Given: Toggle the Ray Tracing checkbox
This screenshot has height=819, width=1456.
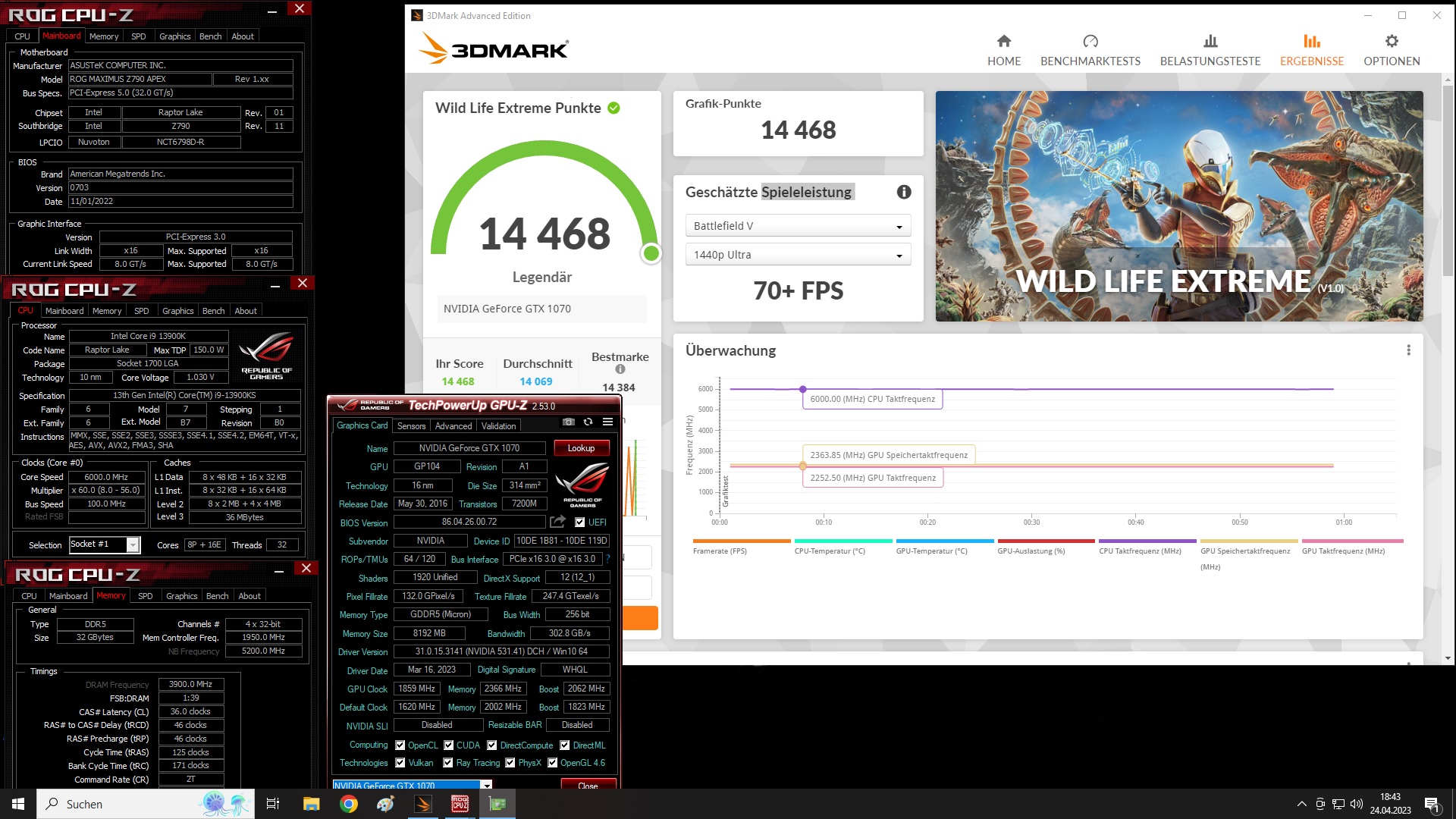Looking at the screenshot, I should pos(448,763).
